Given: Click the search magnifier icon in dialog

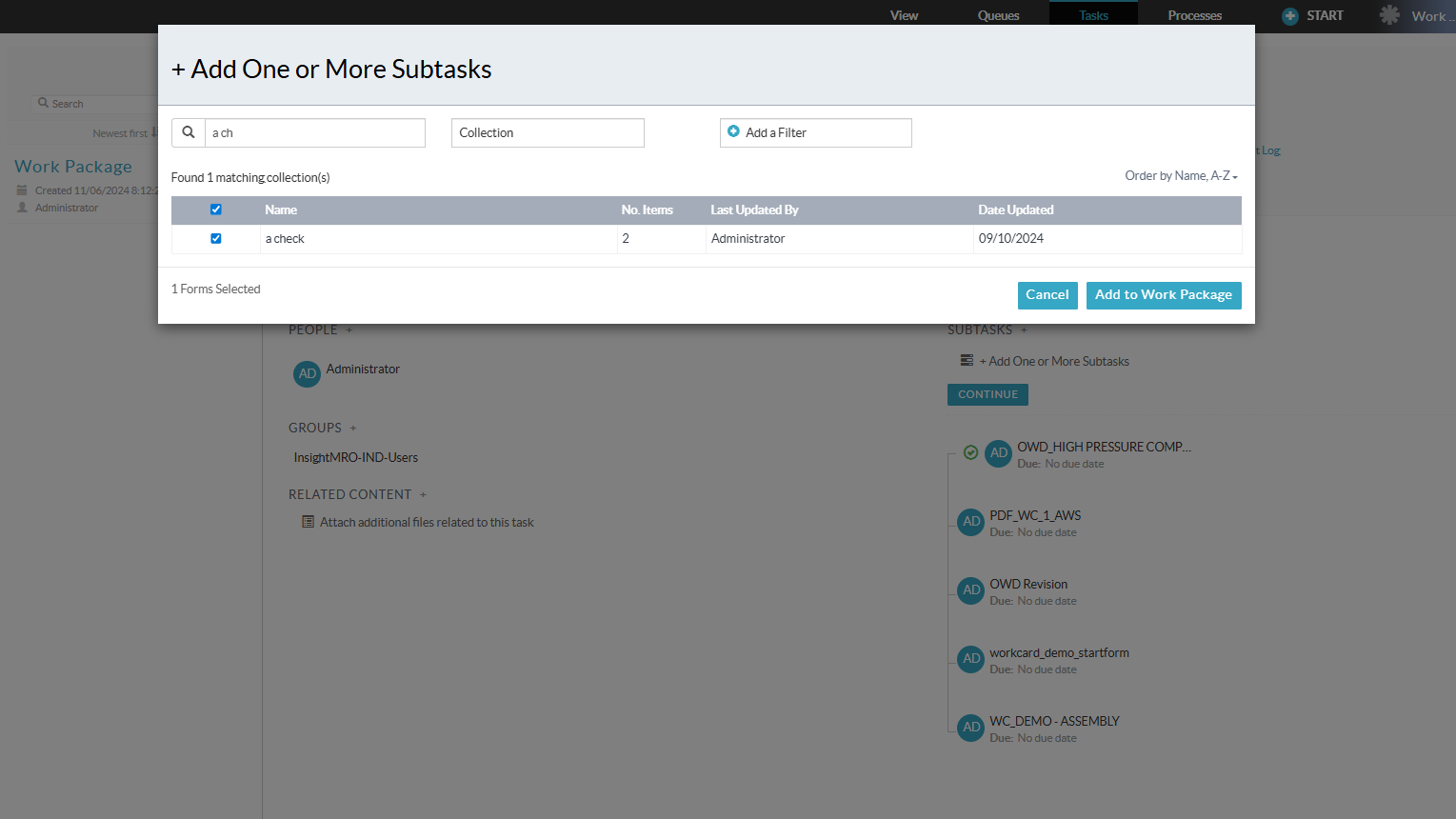Looking at the screenshot, I should click(x=189, y=132).
